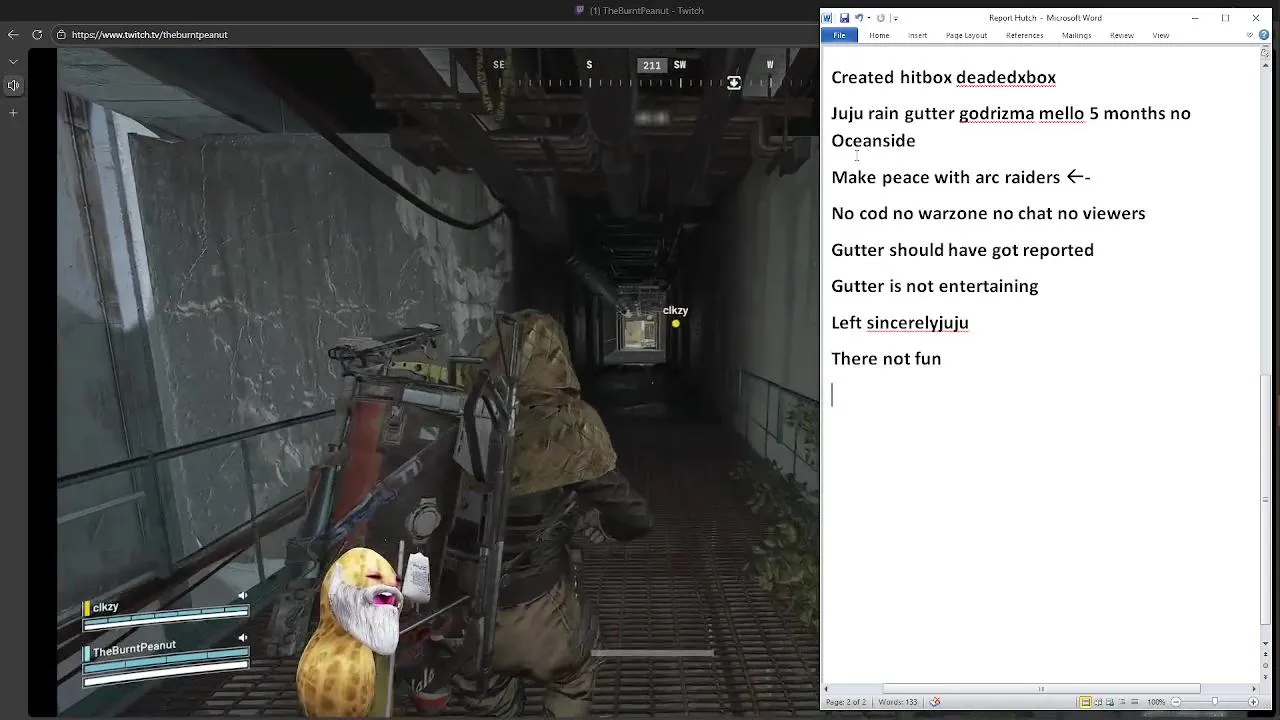Screen dimensions: 1280x720
Task: Click the word 'godrizma' in the document
Action: point(996,113)
